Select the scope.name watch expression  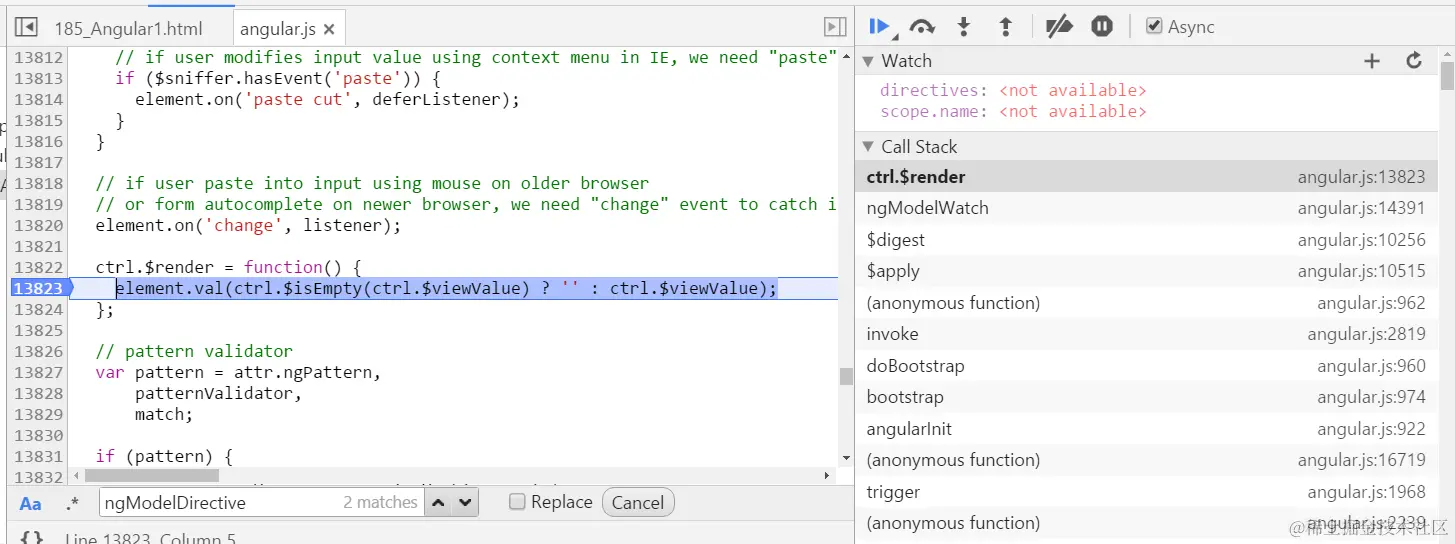coord(1012,111)
